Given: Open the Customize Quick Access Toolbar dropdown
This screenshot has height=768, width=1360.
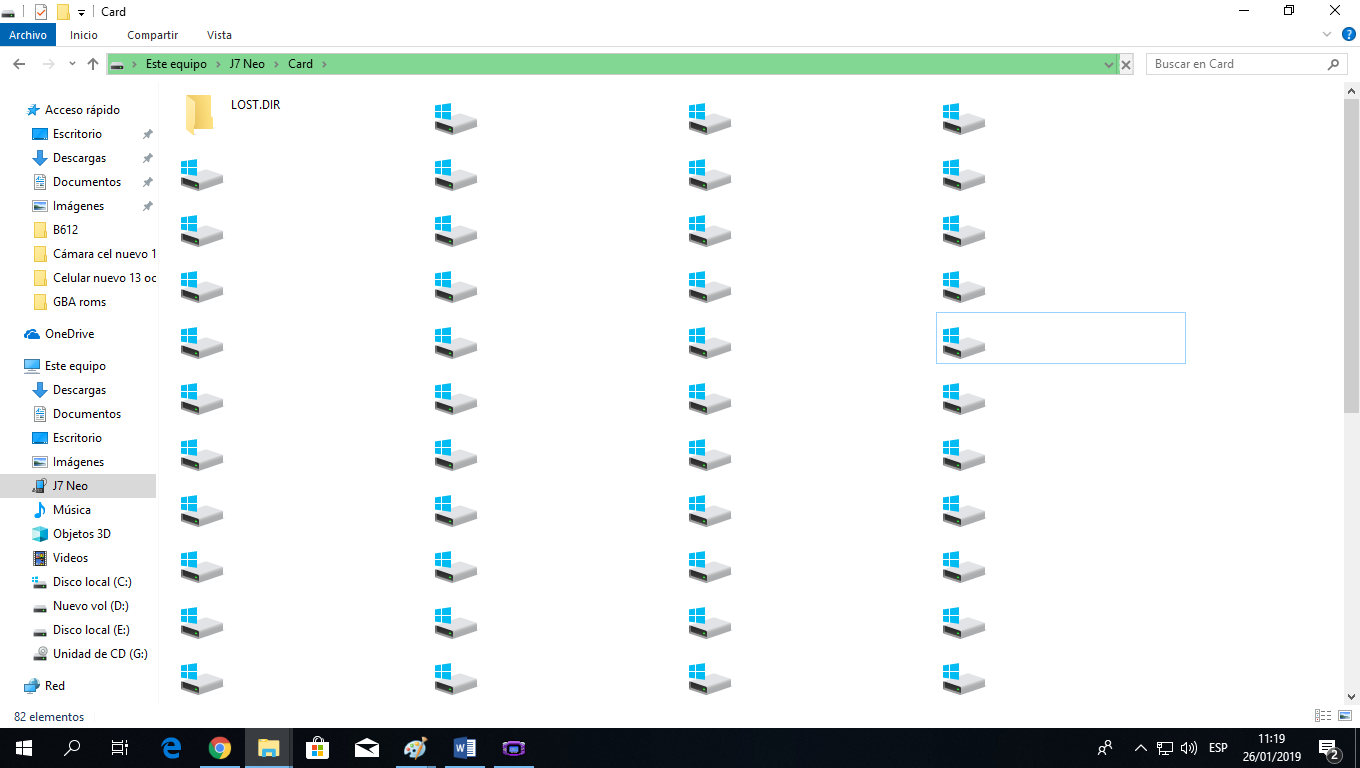Looking at the screenshot, I should coord(81,13).
